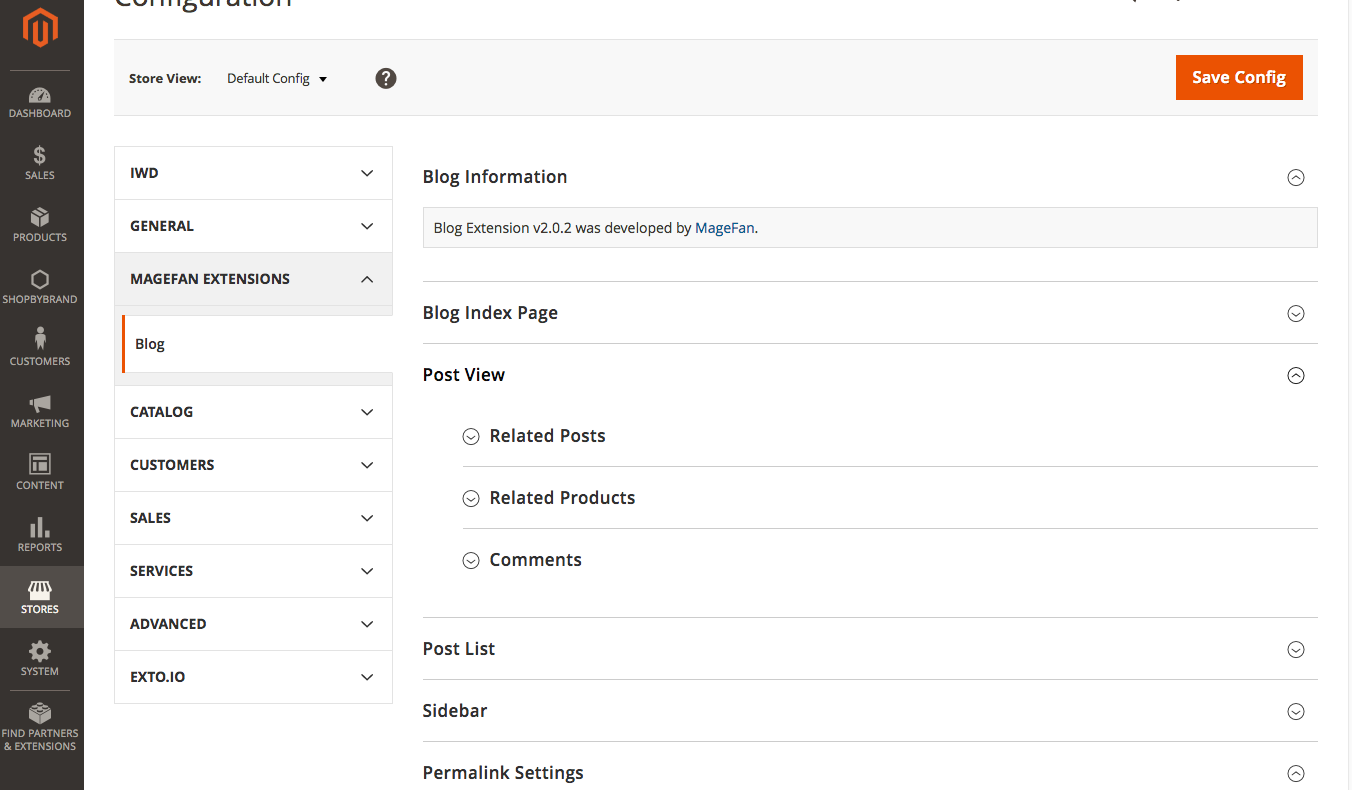
Task: Expand the Related Products subsection
Action: pyautogui.click(x=471, y=499)
